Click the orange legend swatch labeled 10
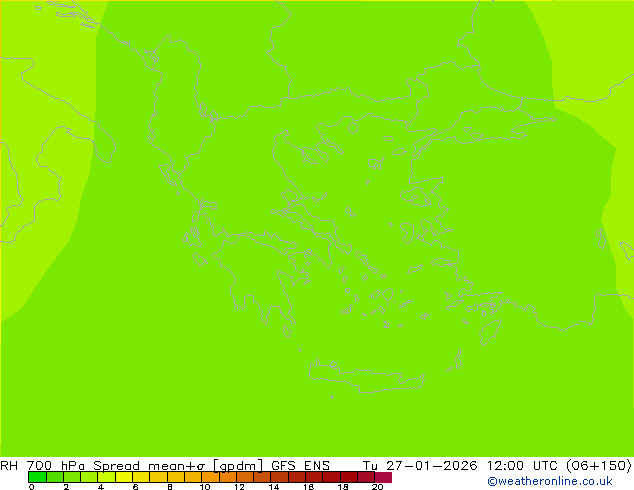Image resolution: width=634 pixels, height=490 pixels. pyautogui.click(x=210, y=477)
